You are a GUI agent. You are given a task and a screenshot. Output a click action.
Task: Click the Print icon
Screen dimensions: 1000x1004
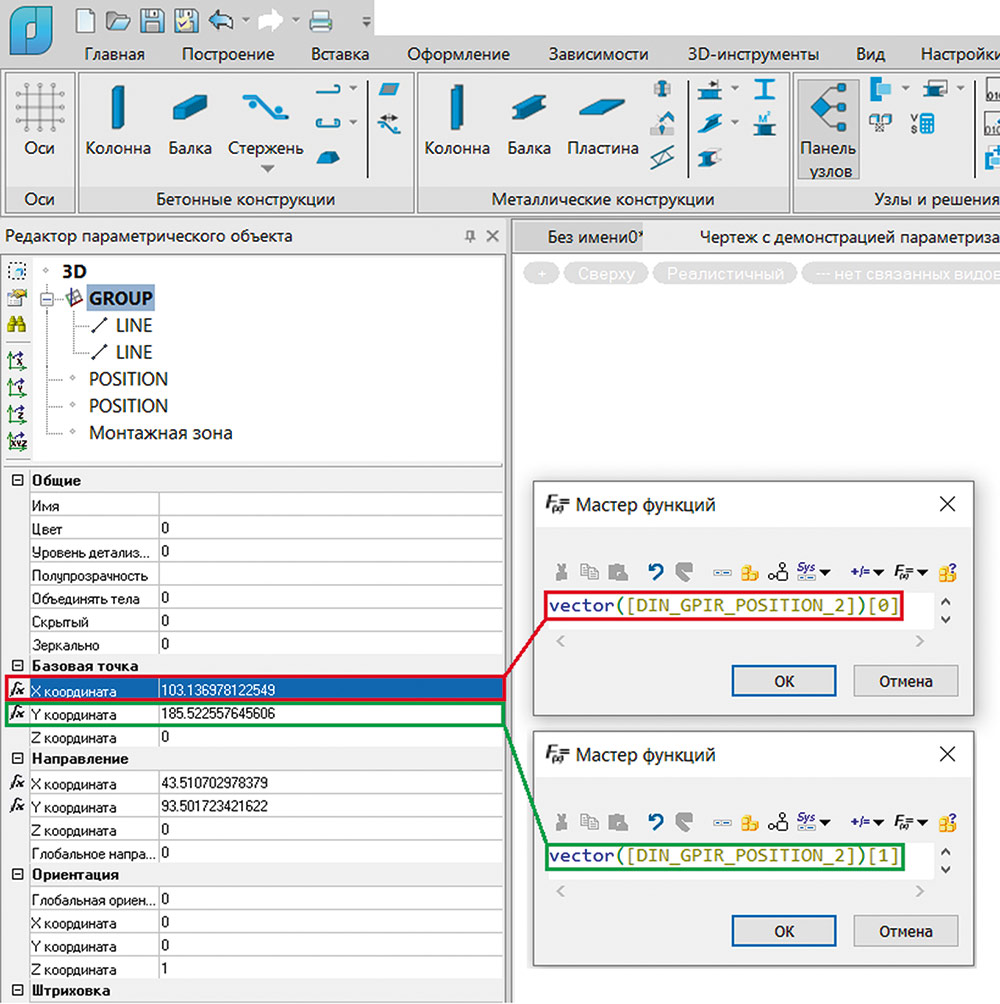320,21
